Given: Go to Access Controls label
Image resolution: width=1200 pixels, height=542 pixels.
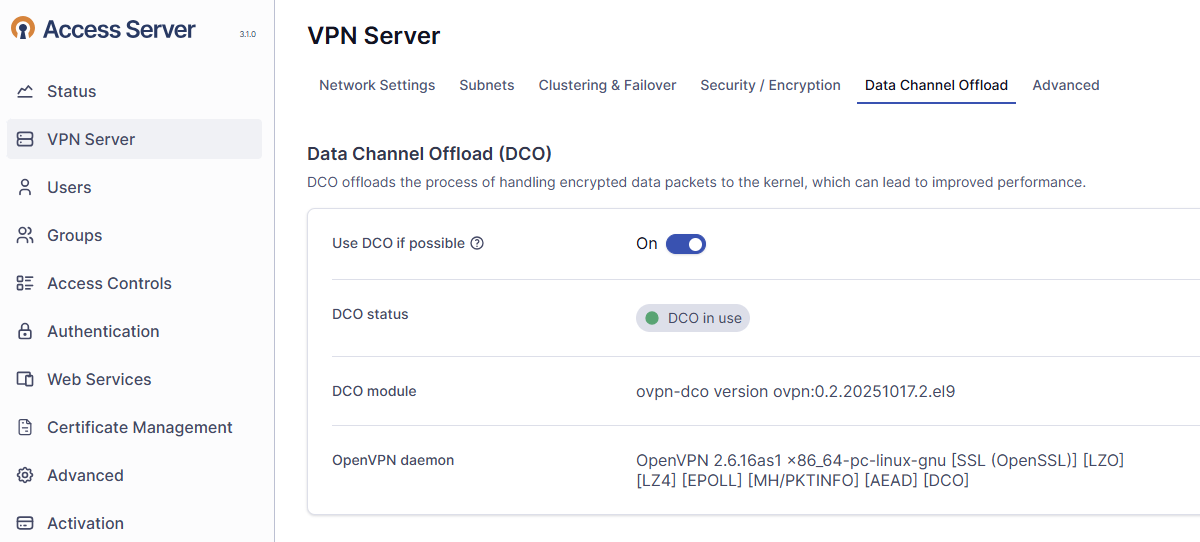Looking at the screenshot, I should pyautogui.click(x=109, y=283).
